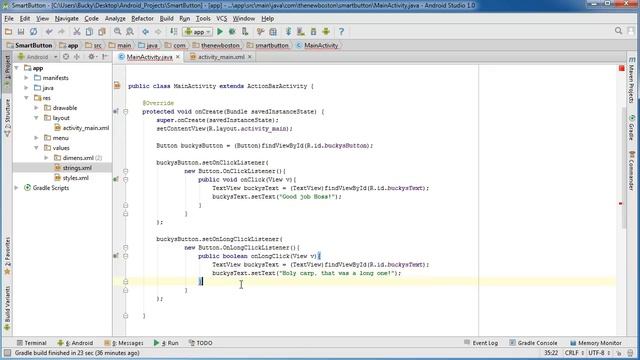Open the Gradle Console panel
The width and height of the screenshot is (640, 360).
pos(533,343)
